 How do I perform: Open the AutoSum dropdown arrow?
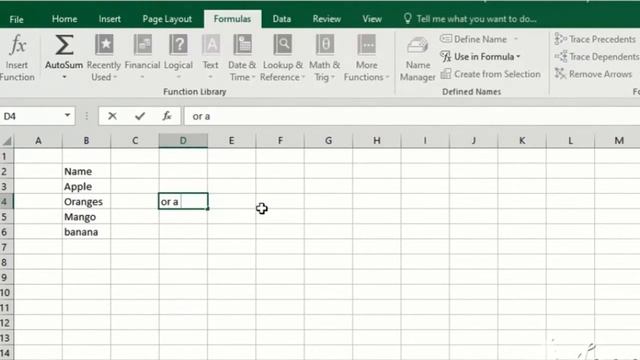tap(64, 77)
